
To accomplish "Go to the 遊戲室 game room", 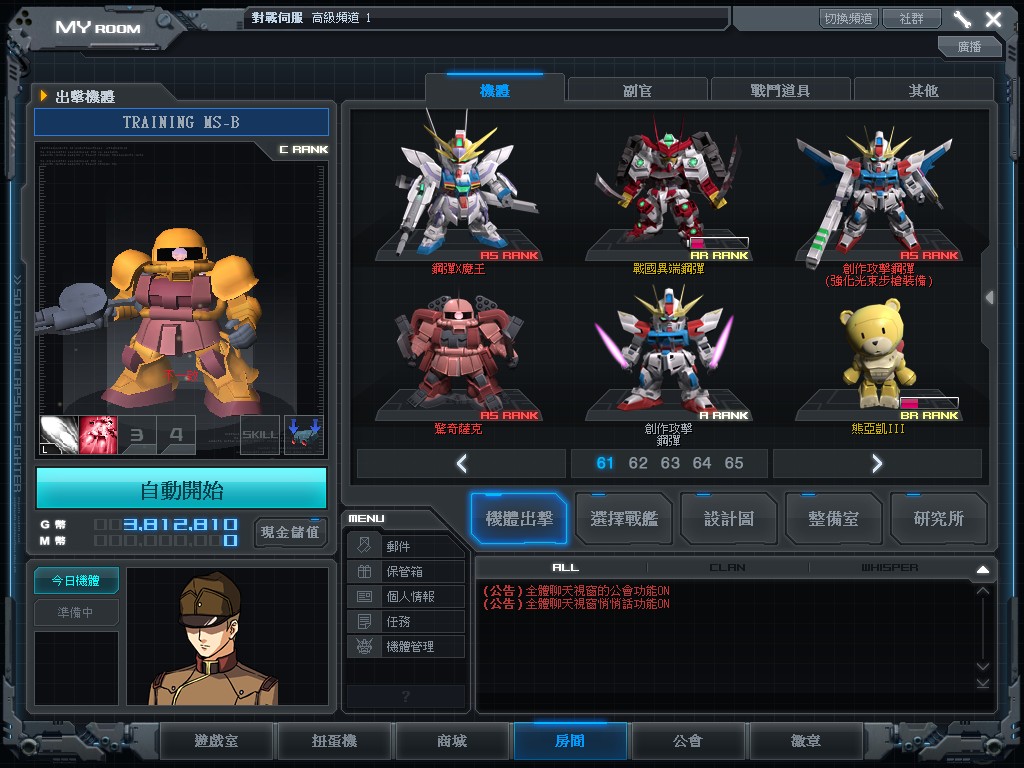I will click(216, 741).
